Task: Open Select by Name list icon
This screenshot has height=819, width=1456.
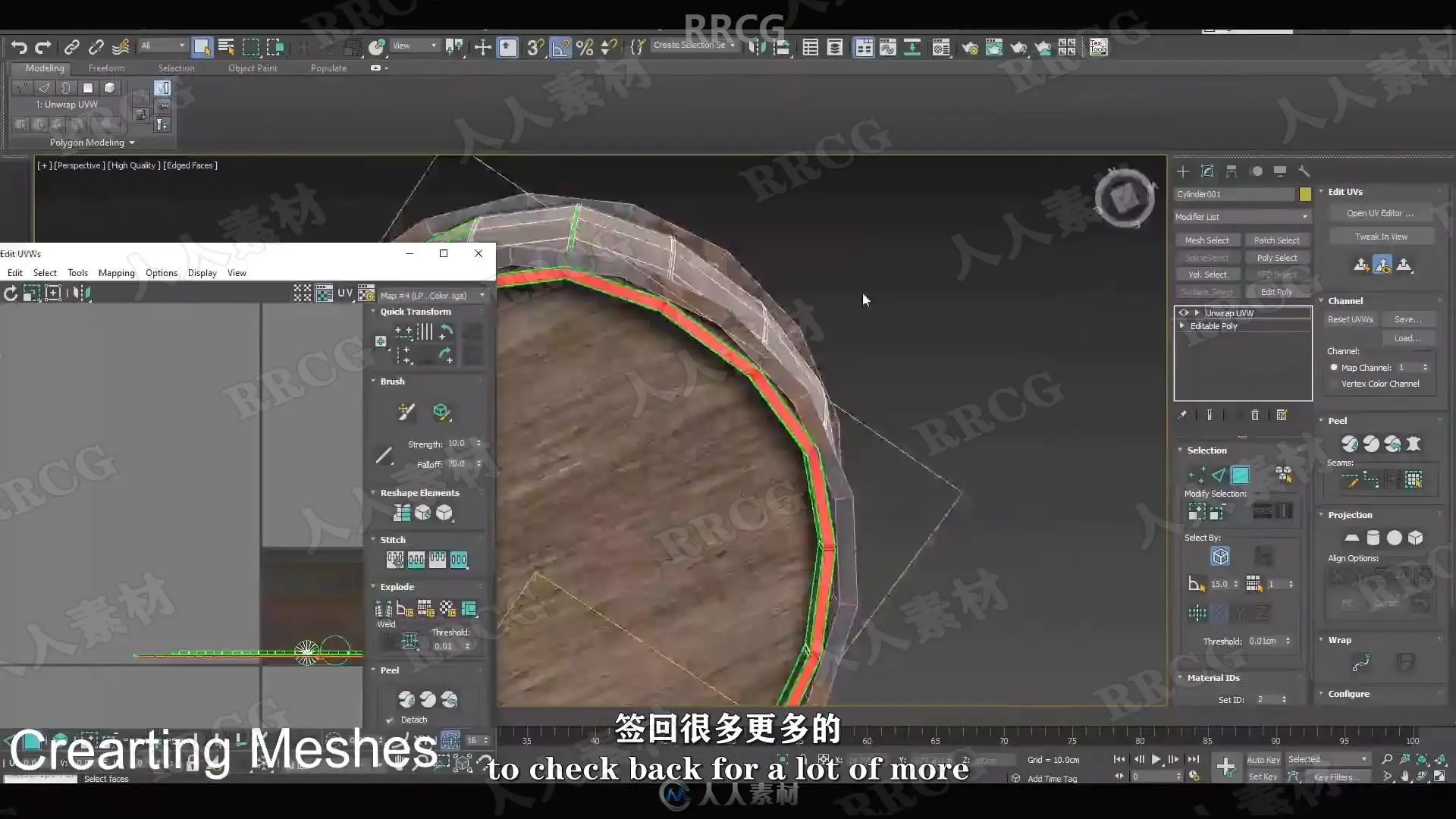Action: pos(226,47)
